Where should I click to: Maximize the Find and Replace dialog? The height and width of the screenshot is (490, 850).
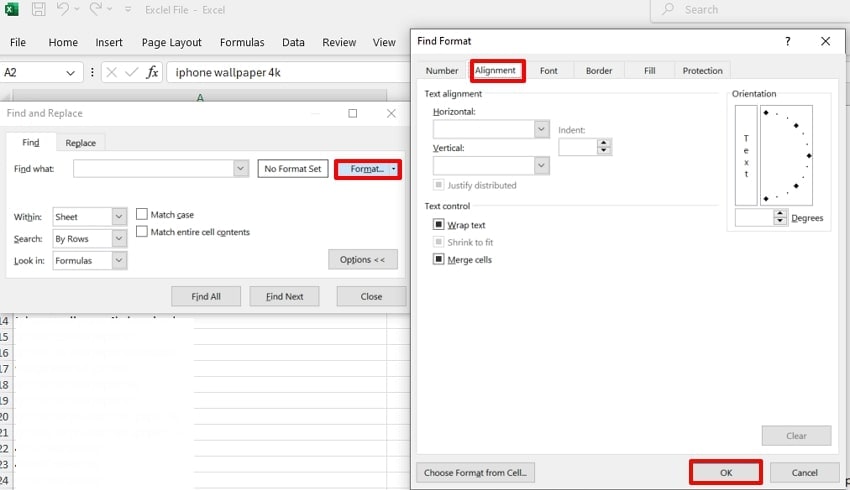pos(352,113)
